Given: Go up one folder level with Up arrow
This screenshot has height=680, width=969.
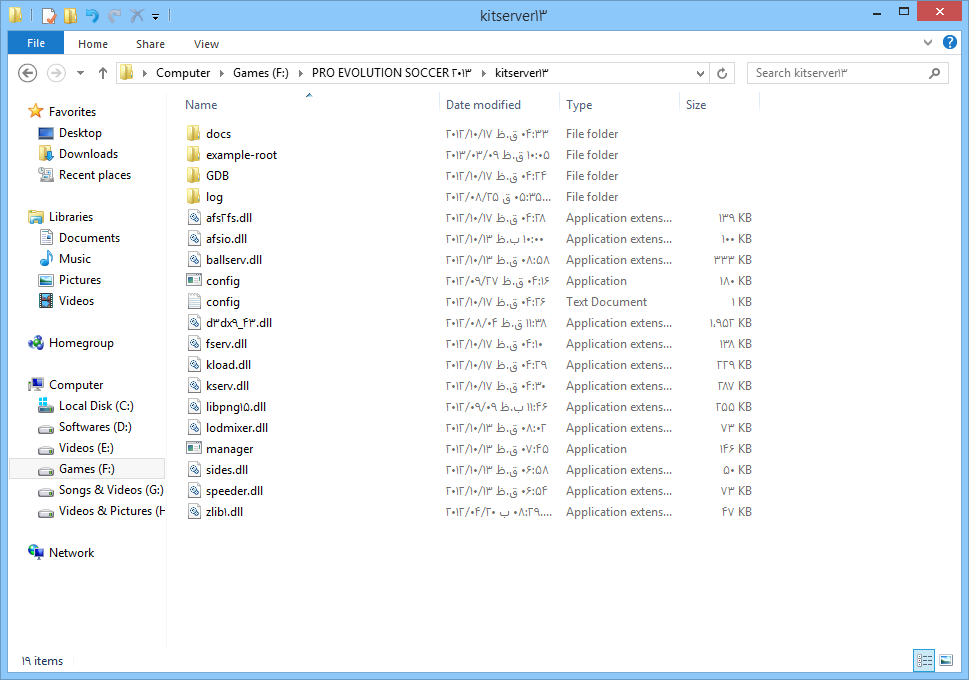Looking at the screenshot, I should click(x=103, y=73).
